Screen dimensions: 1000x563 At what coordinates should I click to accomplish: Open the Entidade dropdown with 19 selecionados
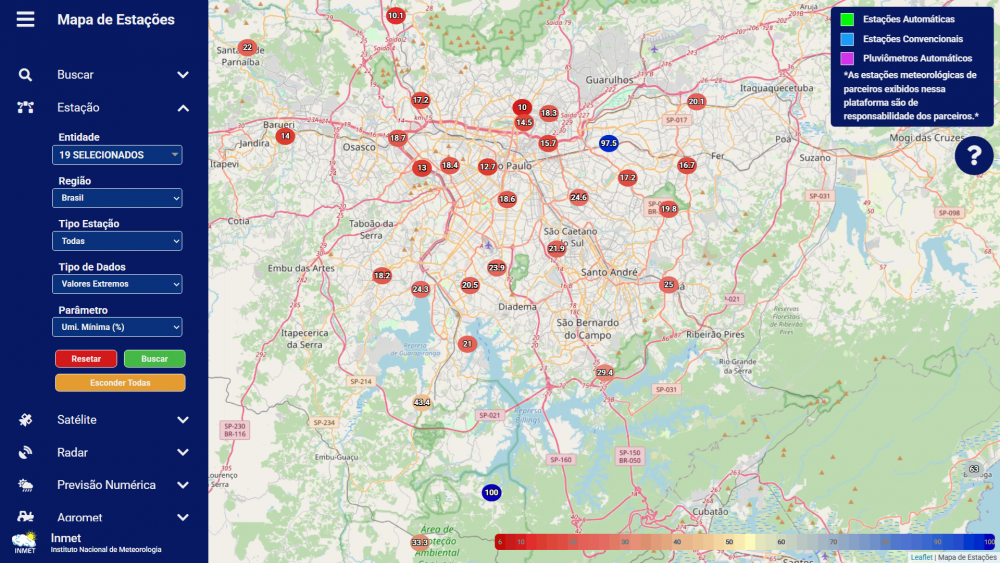pyautogui.click(x=118, y=155)
